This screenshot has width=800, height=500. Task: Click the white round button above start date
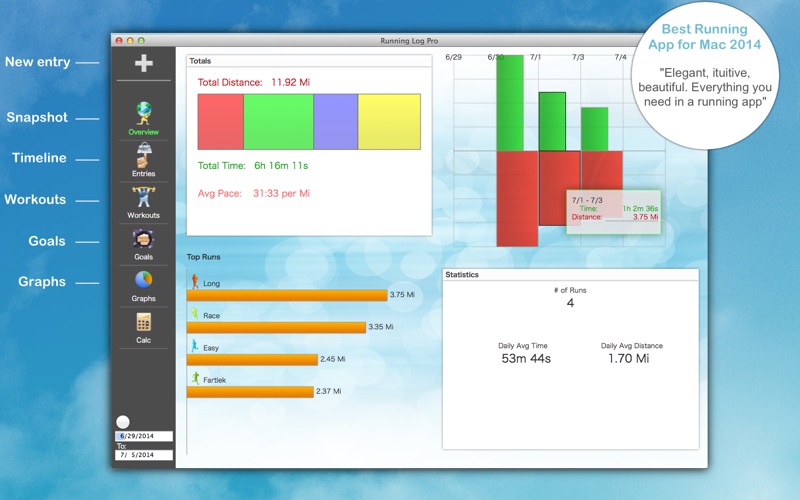pos(122,422)
